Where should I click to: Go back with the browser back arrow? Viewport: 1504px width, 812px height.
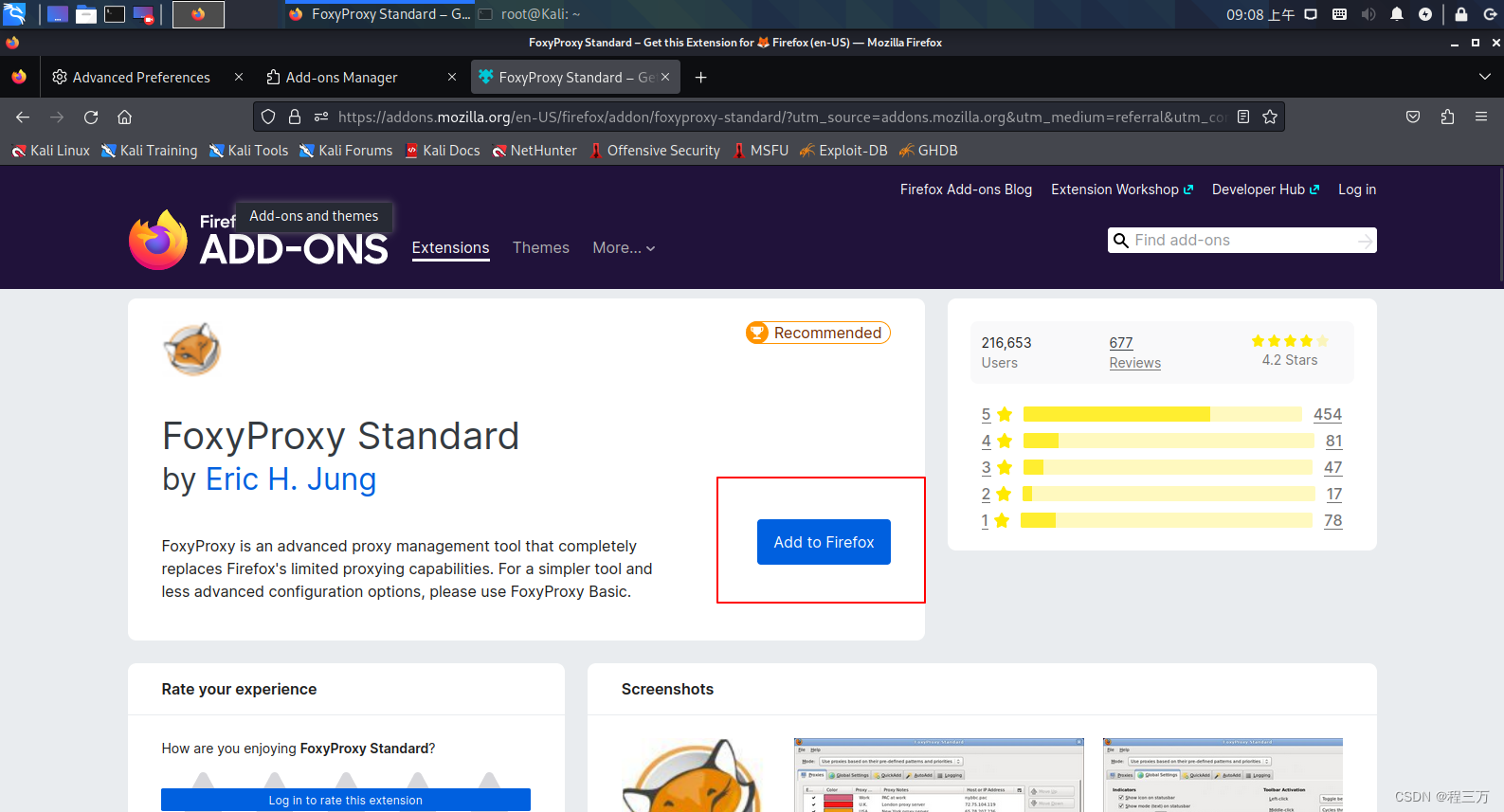(23, 117)
